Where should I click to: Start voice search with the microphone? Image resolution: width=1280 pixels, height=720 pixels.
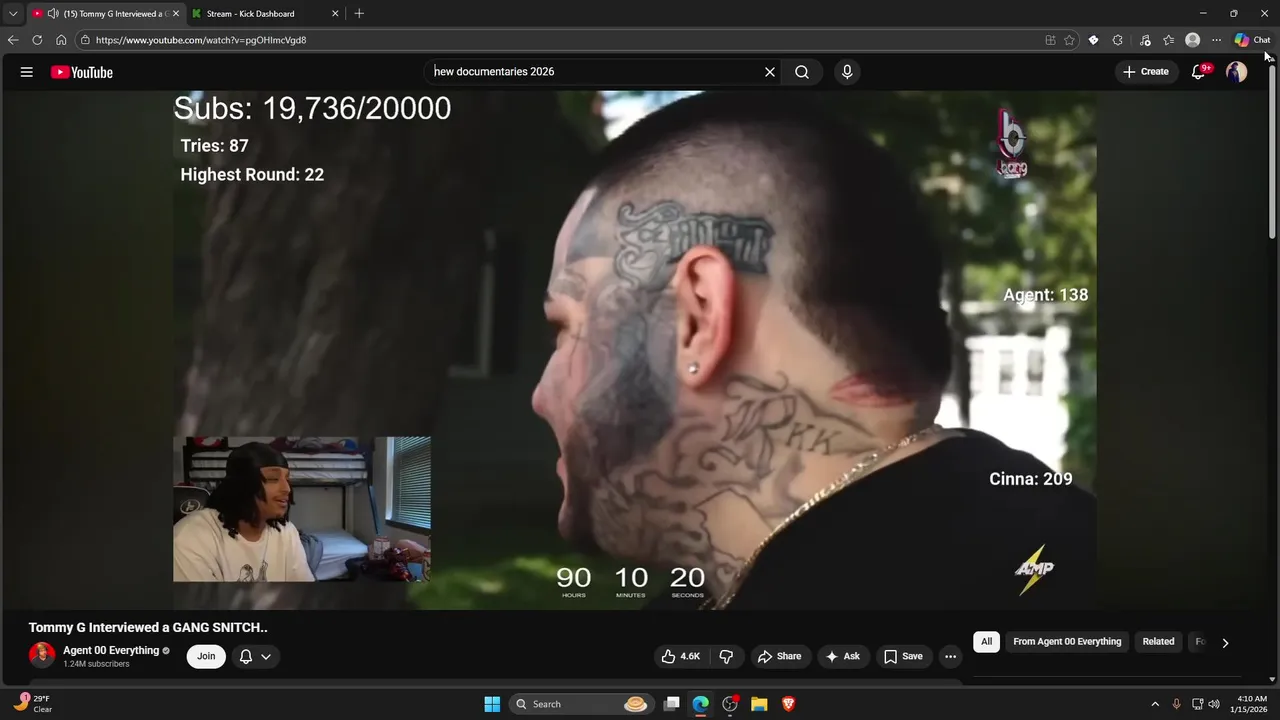tap(847, 72)
